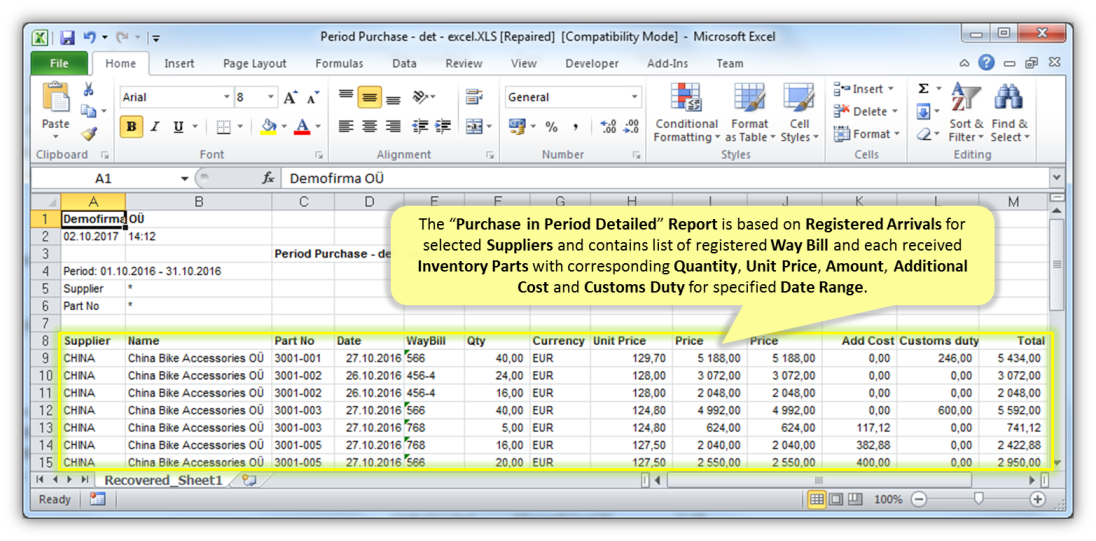Image resolution: width=1096 pixels, height=541 pixels.
Task: Click the Zoom In plus button
Action: 1038,499
